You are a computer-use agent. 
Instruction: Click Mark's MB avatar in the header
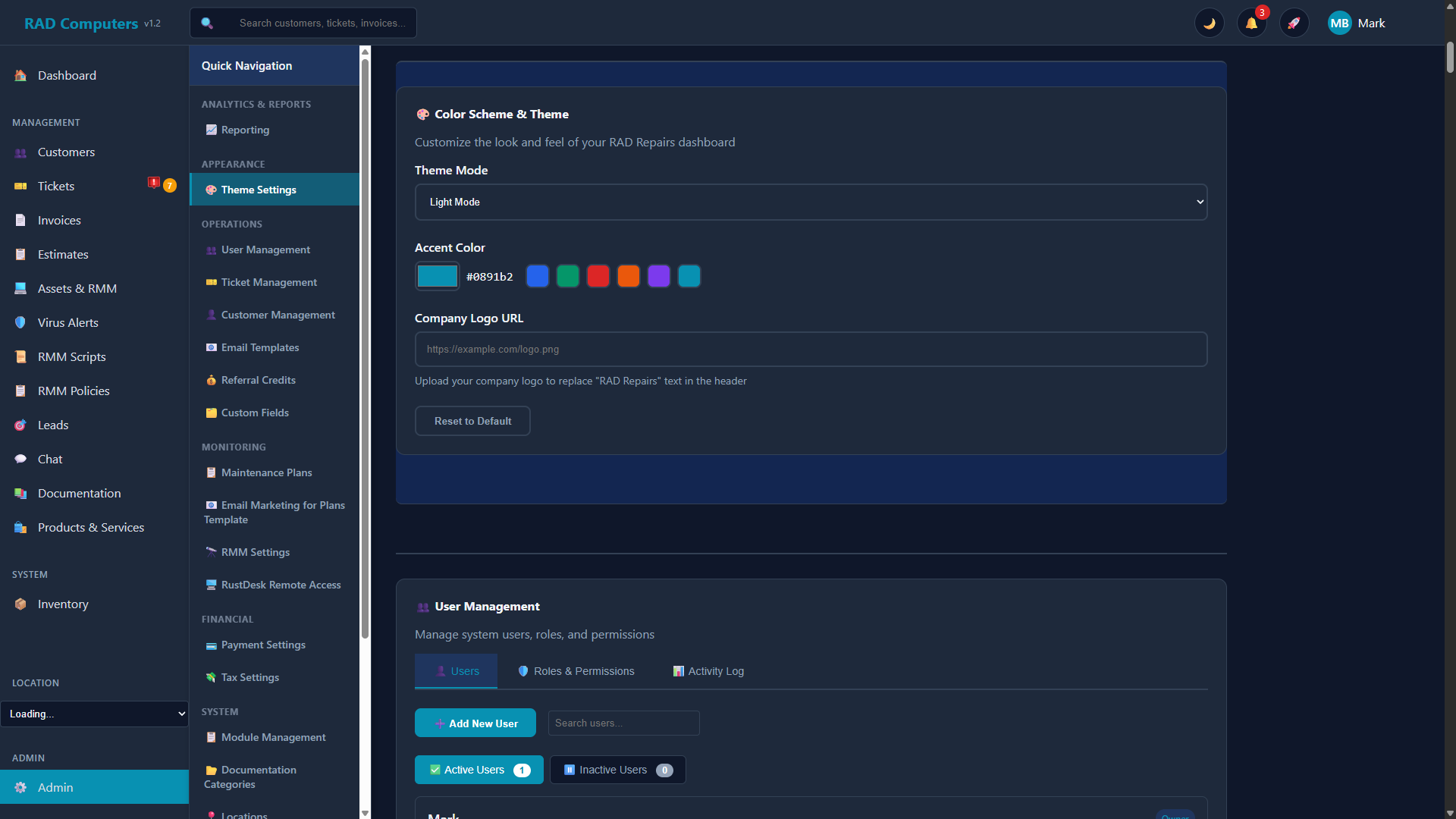pos(1340,23)
